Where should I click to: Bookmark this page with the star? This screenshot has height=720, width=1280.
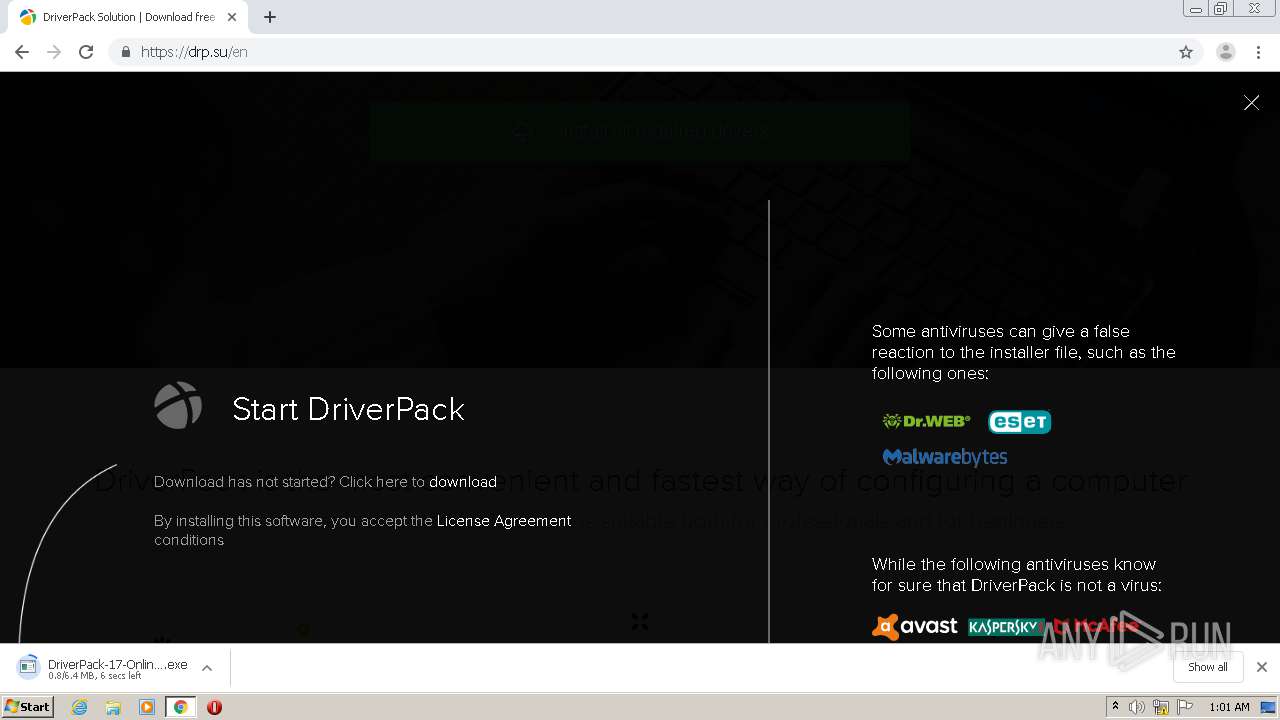[x=1186, y=52]
